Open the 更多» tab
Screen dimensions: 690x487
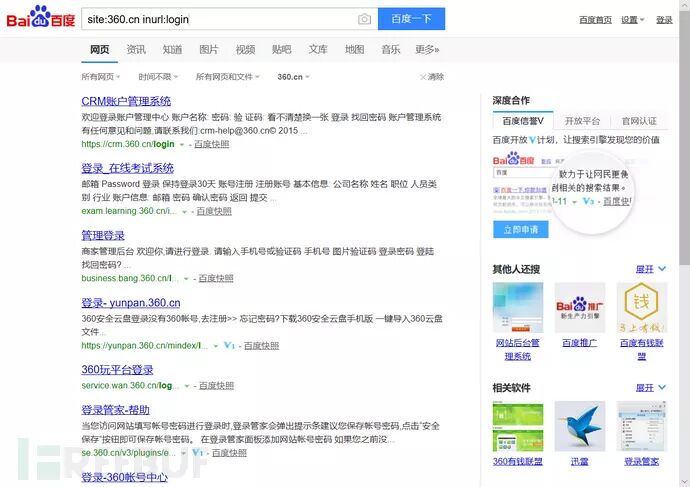(x=427, y=50)
